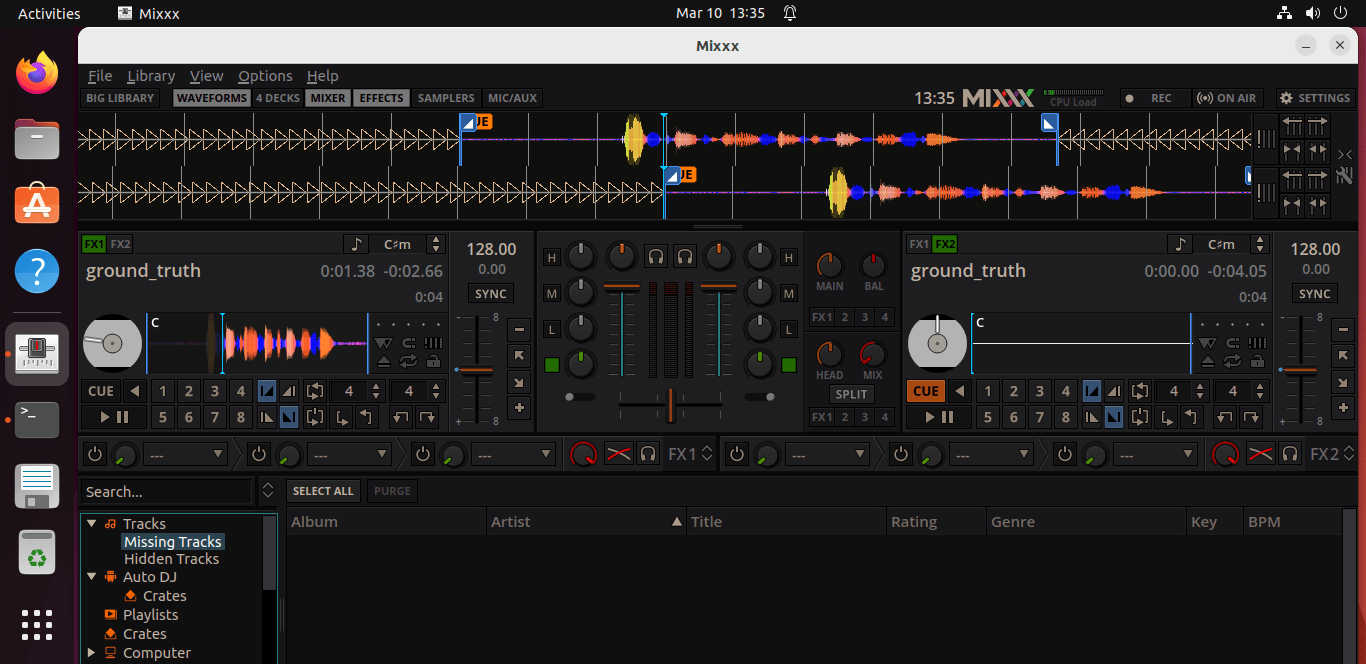This screenshot has height=664, width=1366.
Task: Toggle reverse playback arrow on Deck 1
Action: click(x=135, y=391)
